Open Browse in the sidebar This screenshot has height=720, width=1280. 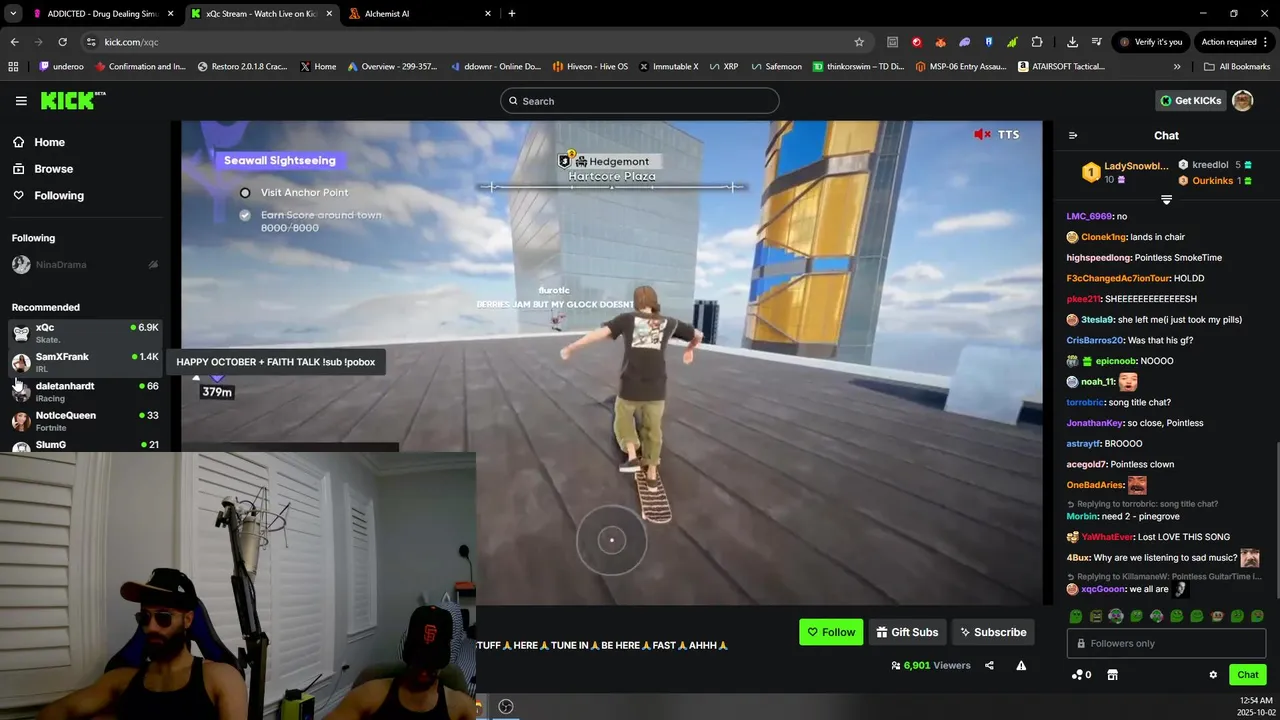(53, 169)
